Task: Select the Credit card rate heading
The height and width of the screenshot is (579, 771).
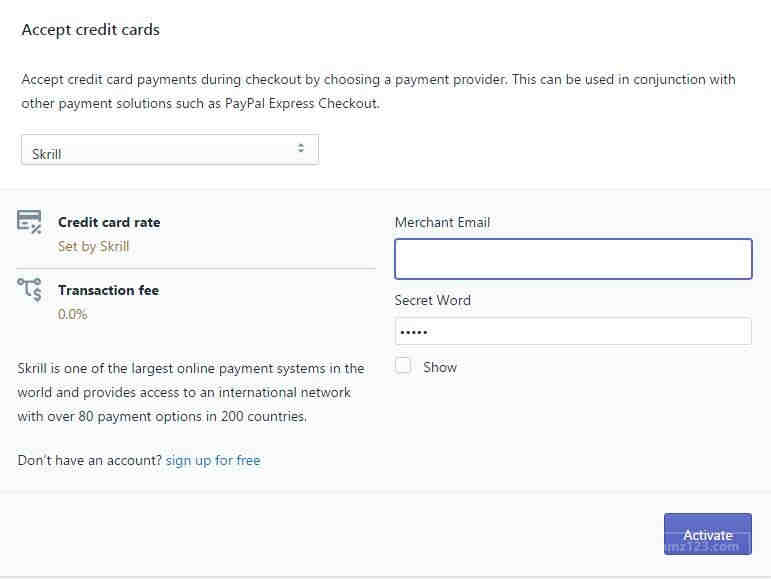Action: pos(109,222)
